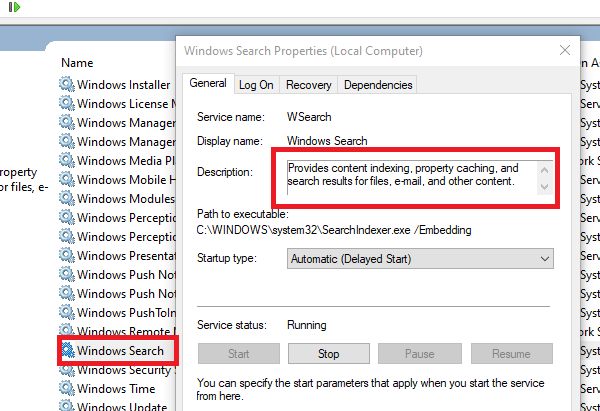
Task: Click gear icon beside Windows Security Service
Action: pos(67,370)
